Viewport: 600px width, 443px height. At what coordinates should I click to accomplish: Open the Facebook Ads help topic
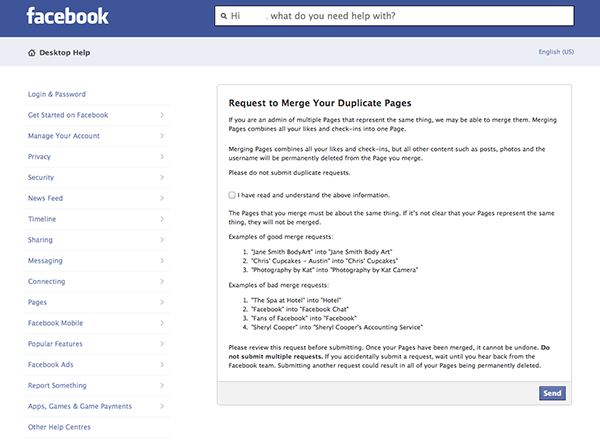click(51, 365)
